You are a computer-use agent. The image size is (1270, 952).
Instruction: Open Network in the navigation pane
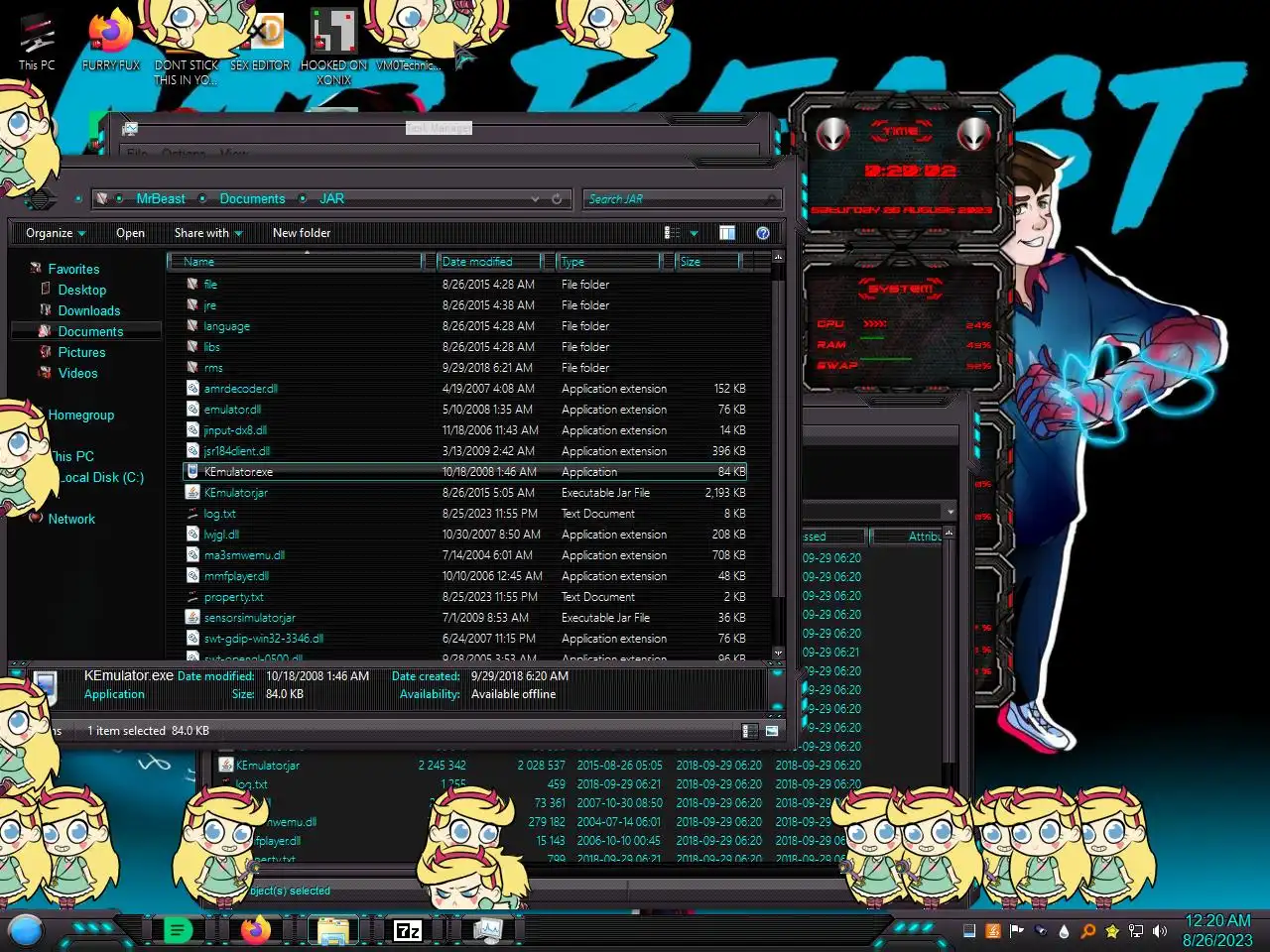71,519
